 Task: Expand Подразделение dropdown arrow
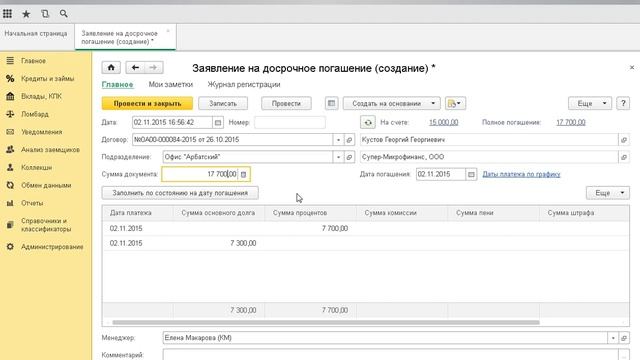[338, 157]
